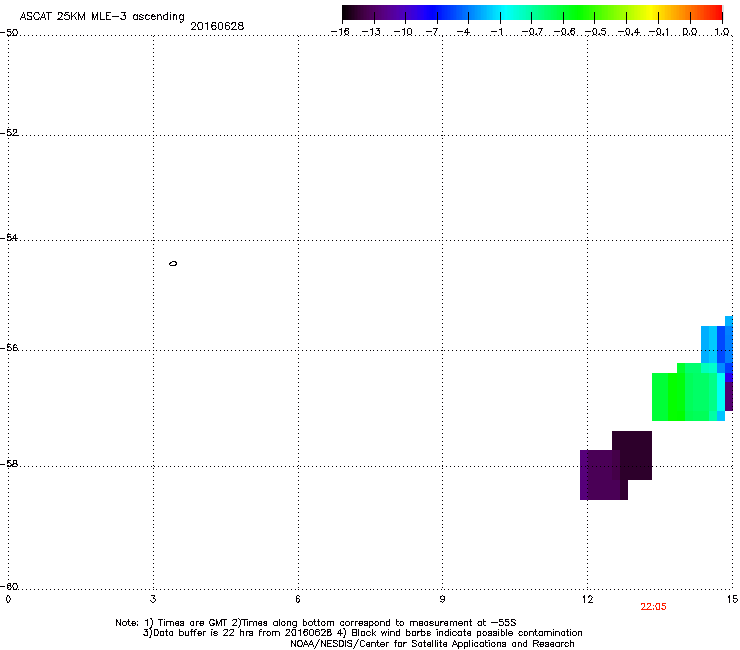The height and width of the screenshot is (650, 740).
Task: Click the color bar label '-0.1'
Action: [659, 32]
